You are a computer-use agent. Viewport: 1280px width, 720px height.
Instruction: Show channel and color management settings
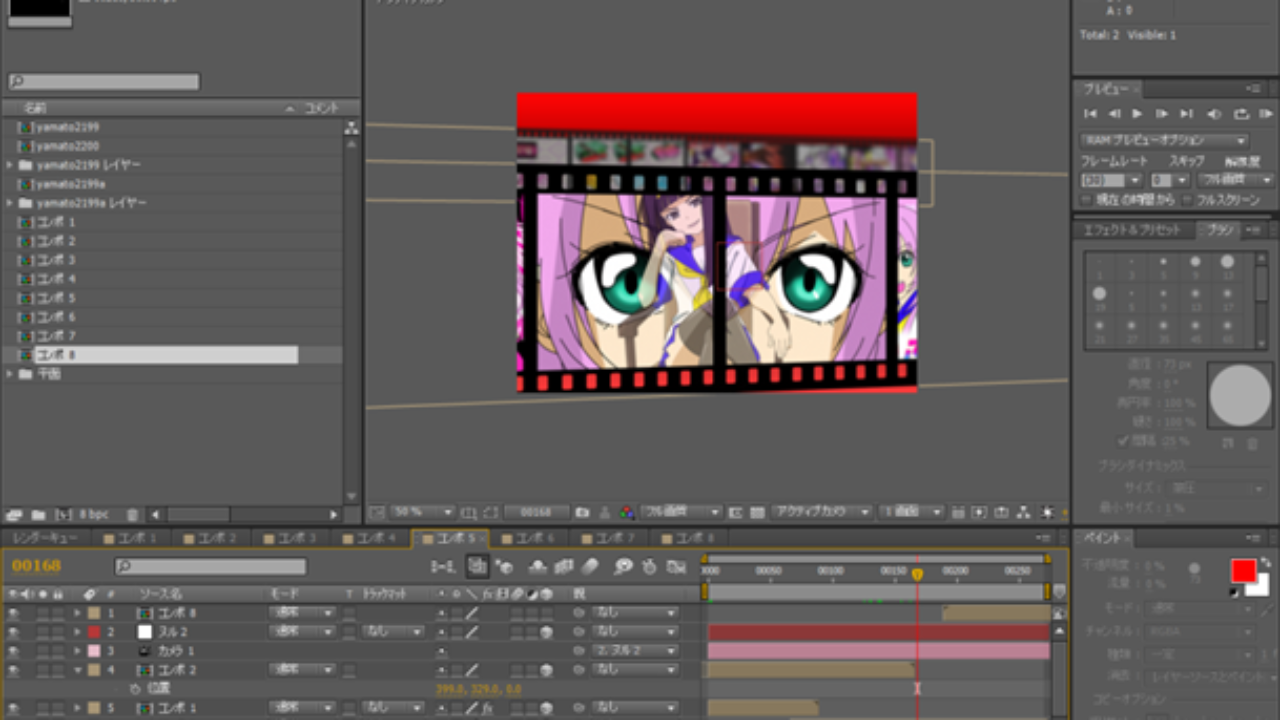[626, 512]
